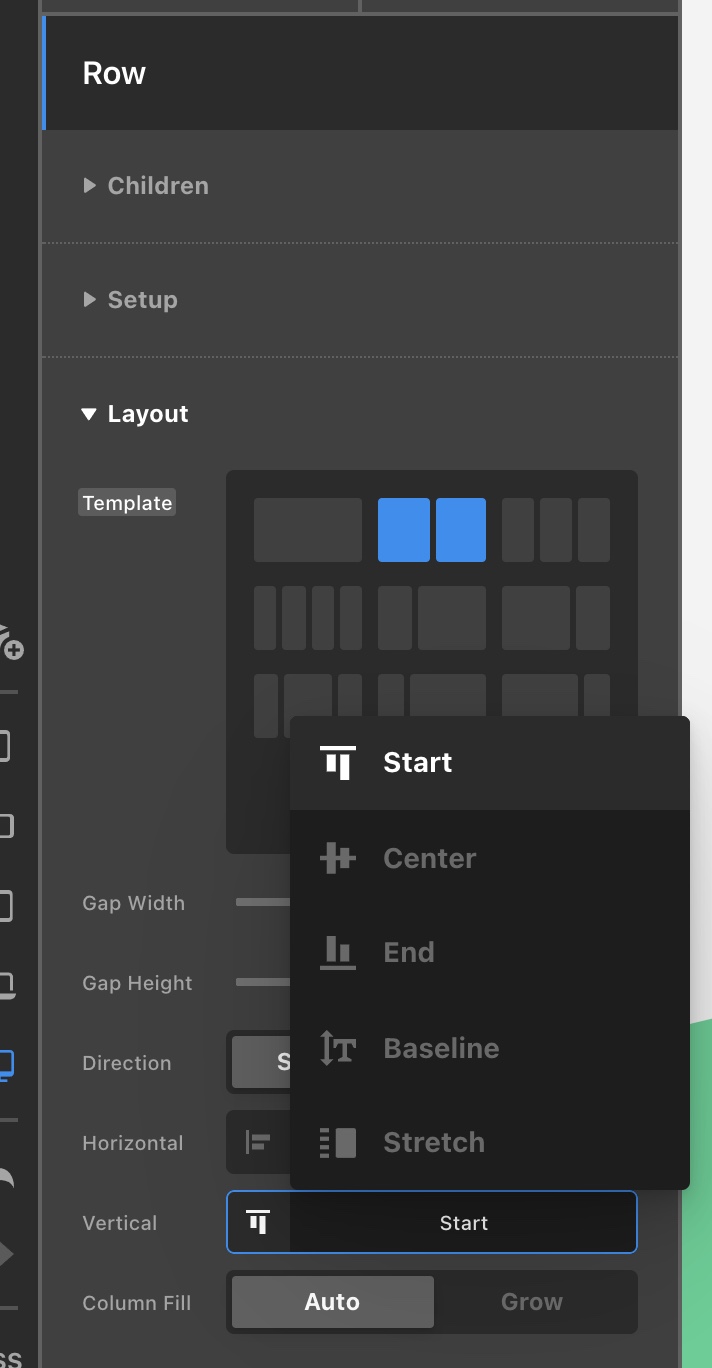Screen dimensions: 712x1368
Task: Choose the Center alignment icon
Action: click(x=338, y=858)
